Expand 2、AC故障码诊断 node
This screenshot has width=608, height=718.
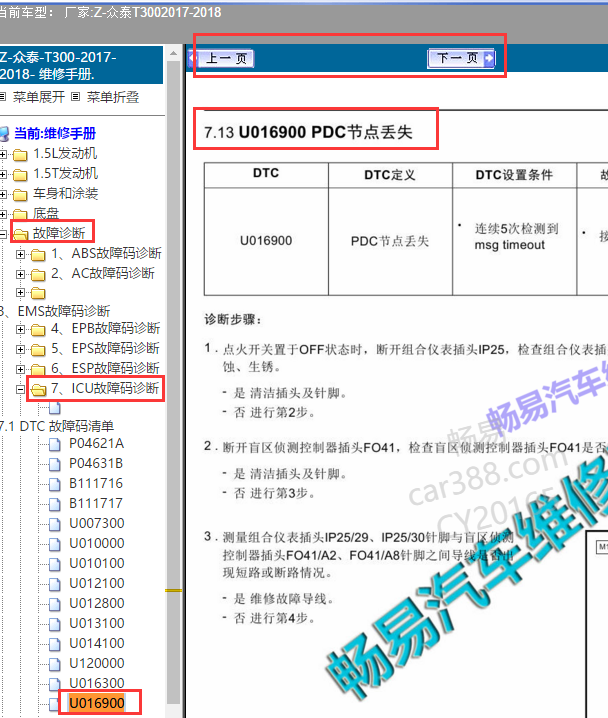pos(20,274)
